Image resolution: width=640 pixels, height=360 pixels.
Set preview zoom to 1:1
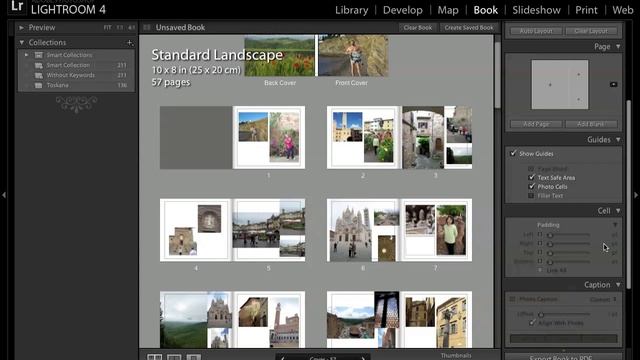120,28
